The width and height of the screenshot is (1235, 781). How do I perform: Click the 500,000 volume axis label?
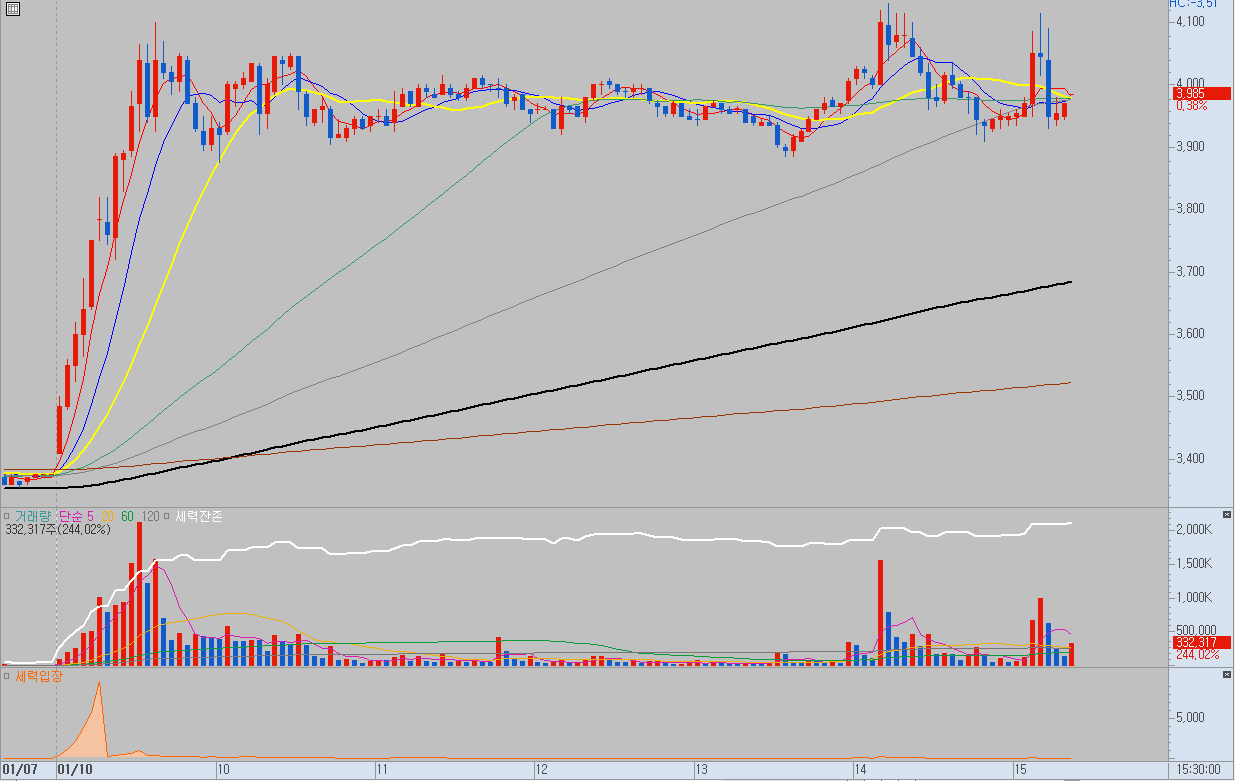click(x=1195, y=631)
